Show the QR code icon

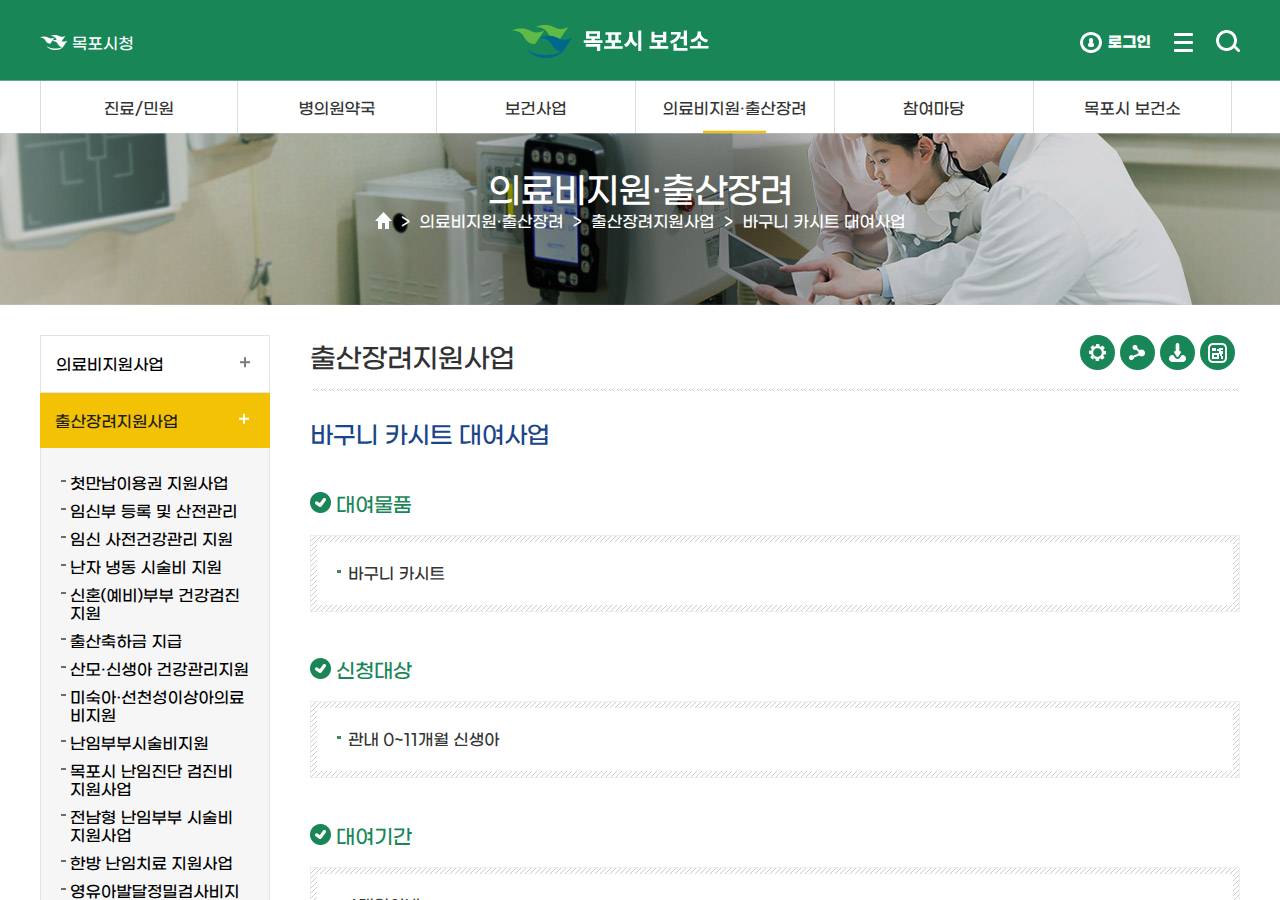[x=1217, y=353]
